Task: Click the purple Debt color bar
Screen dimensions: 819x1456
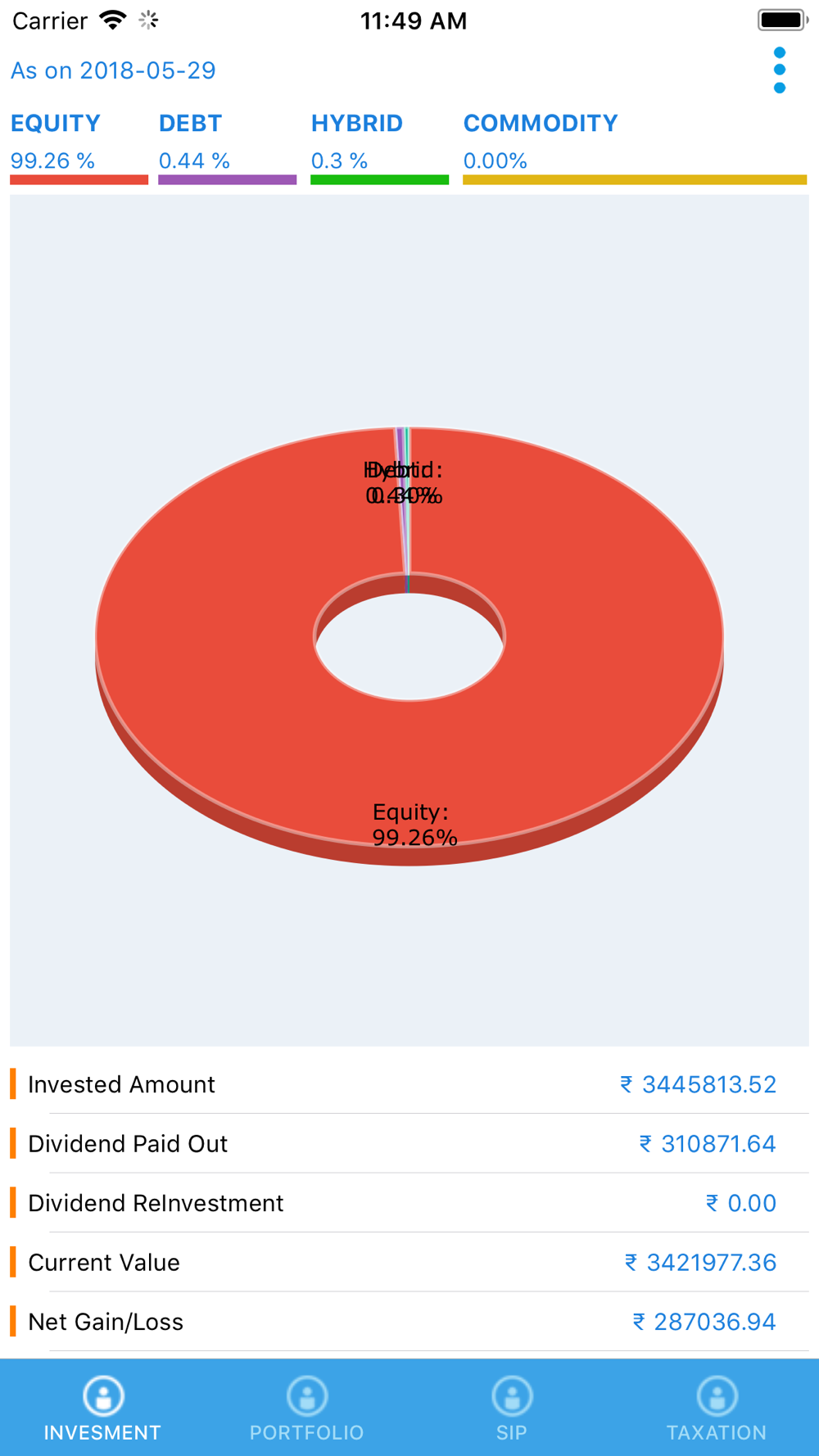Action: click(x=227, y=179)
